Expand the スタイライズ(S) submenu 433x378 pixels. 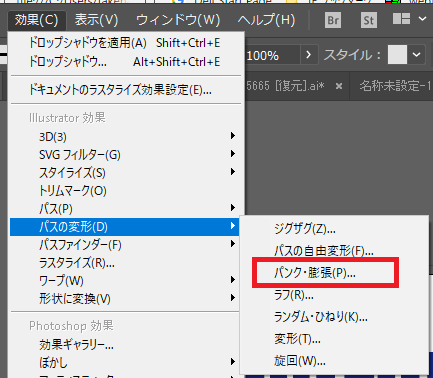pos(126,173)
